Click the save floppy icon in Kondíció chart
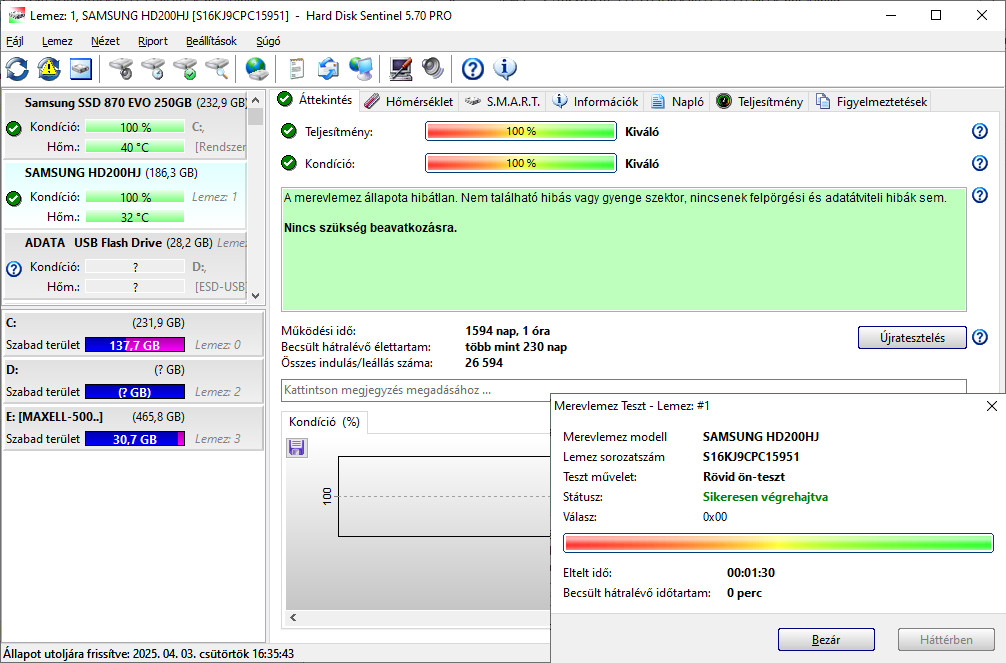The image size is (1006, 663). click(x=296, y=447)
